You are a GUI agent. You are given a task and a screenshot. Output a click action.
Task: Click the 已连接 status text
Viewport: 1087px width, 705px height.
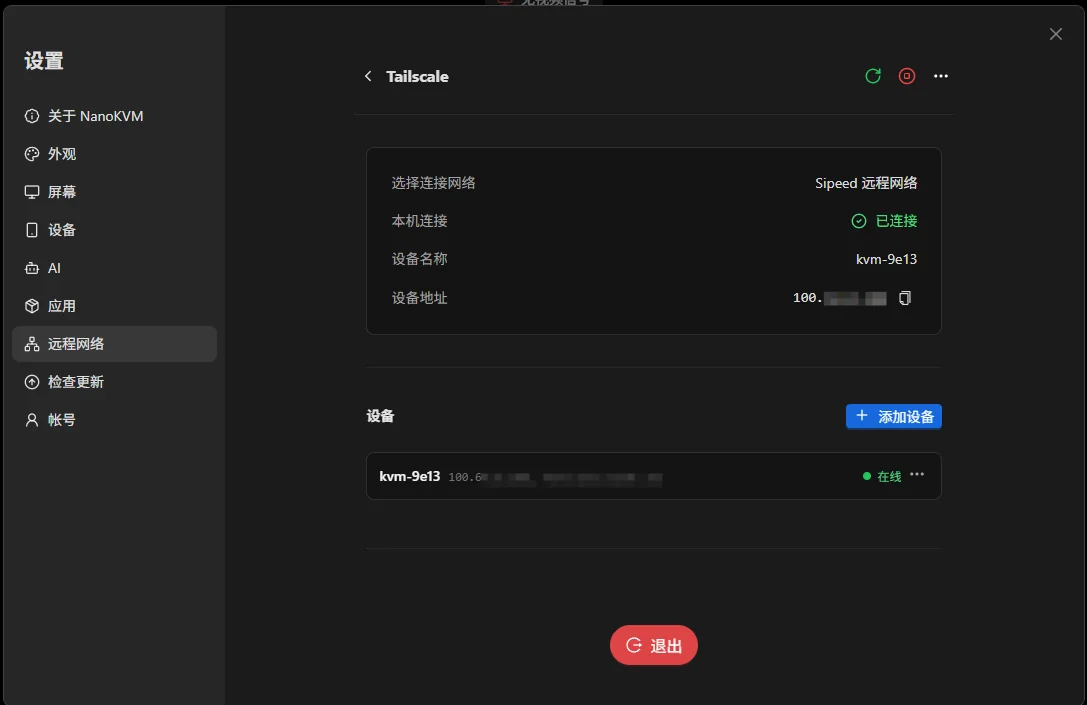click(x=896, y=221)
